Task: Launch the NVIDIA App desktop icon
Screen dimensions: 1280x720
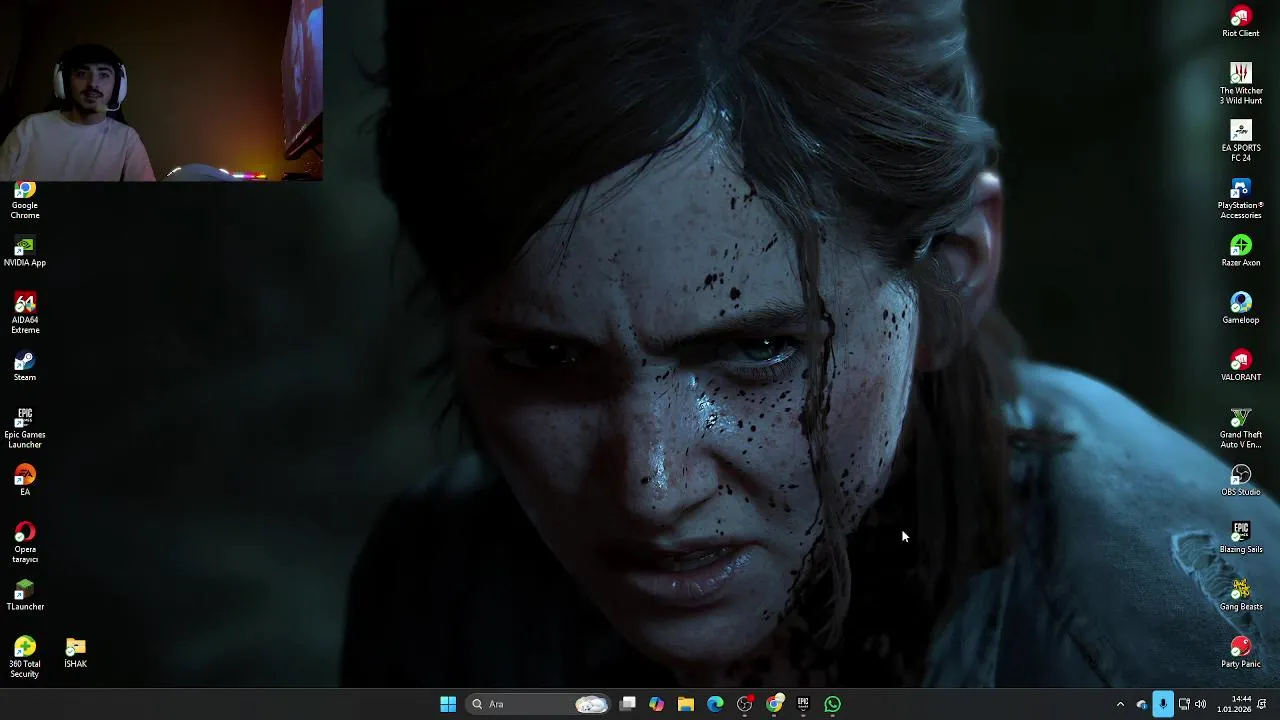Action: (x=25, y=252)
